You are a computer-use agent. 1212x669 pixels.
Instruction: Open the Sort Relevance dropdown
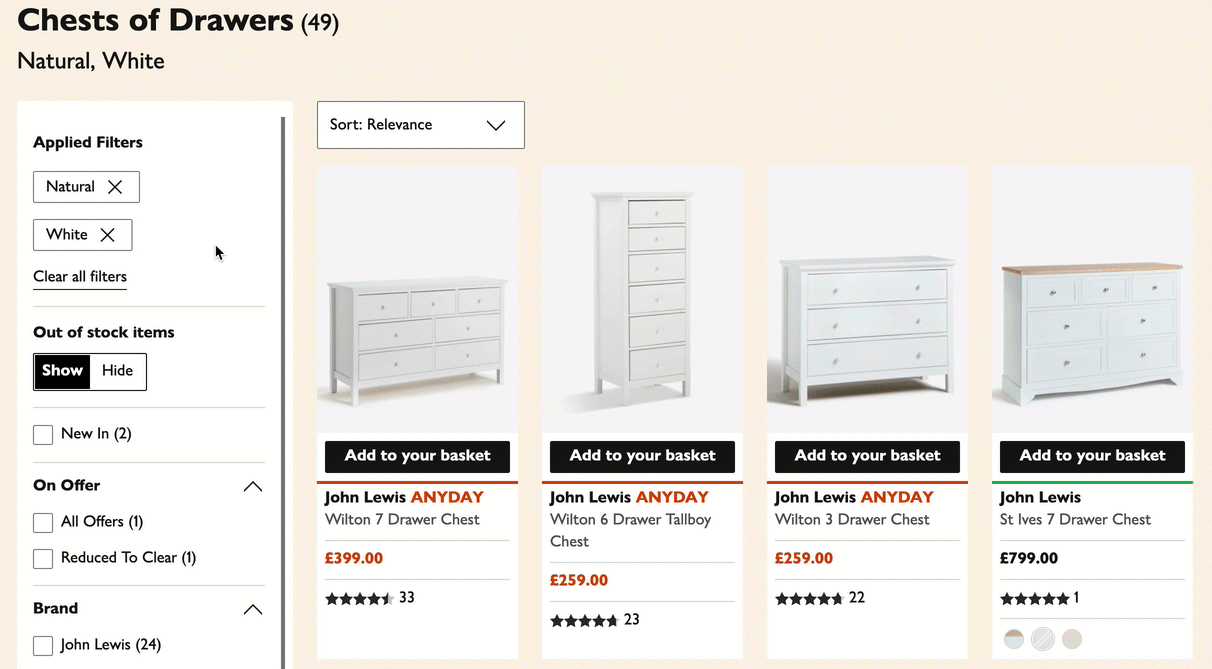pos(420,124)
